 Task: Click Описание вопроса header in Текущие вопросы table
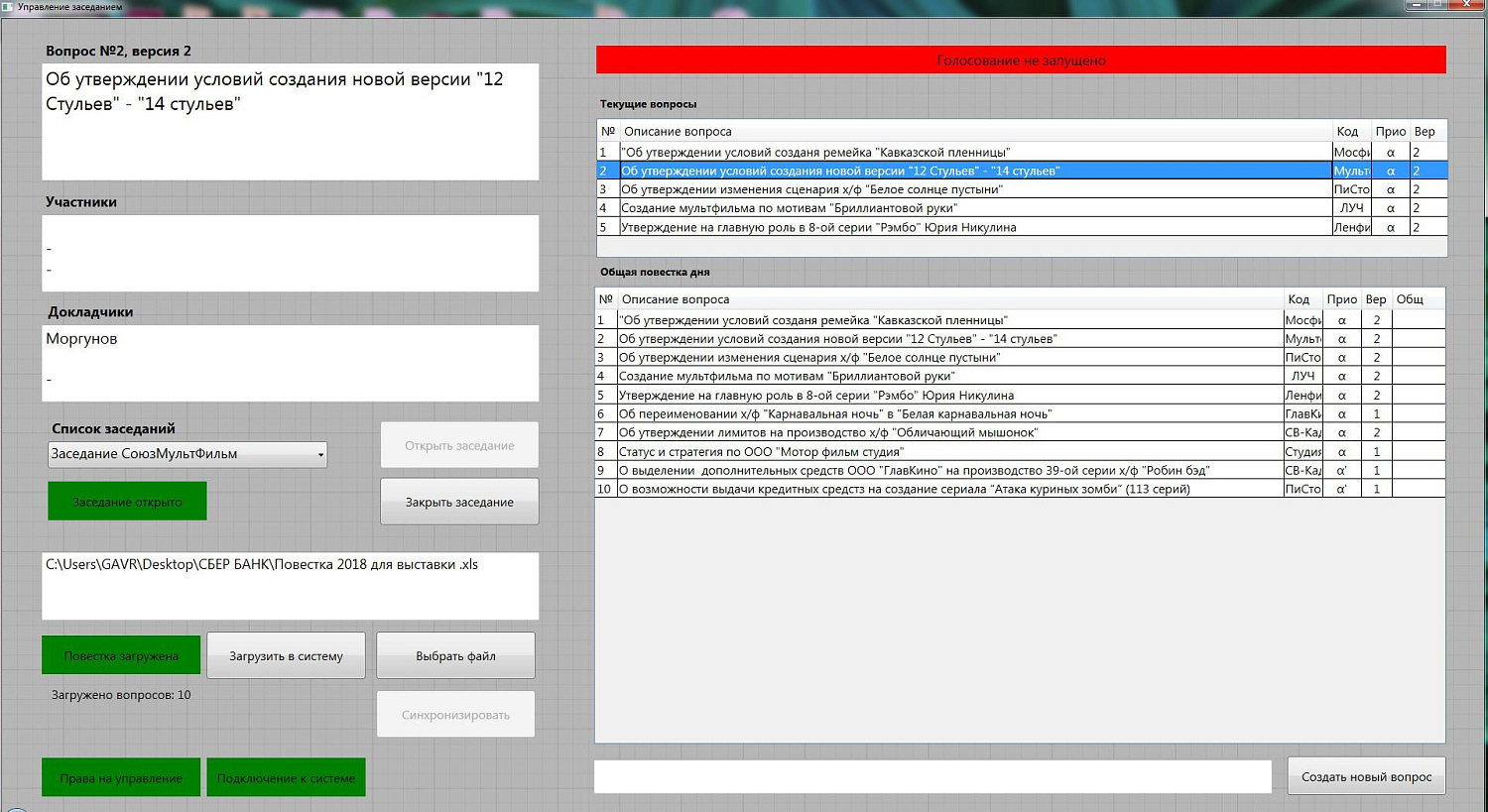coord(678,132)
